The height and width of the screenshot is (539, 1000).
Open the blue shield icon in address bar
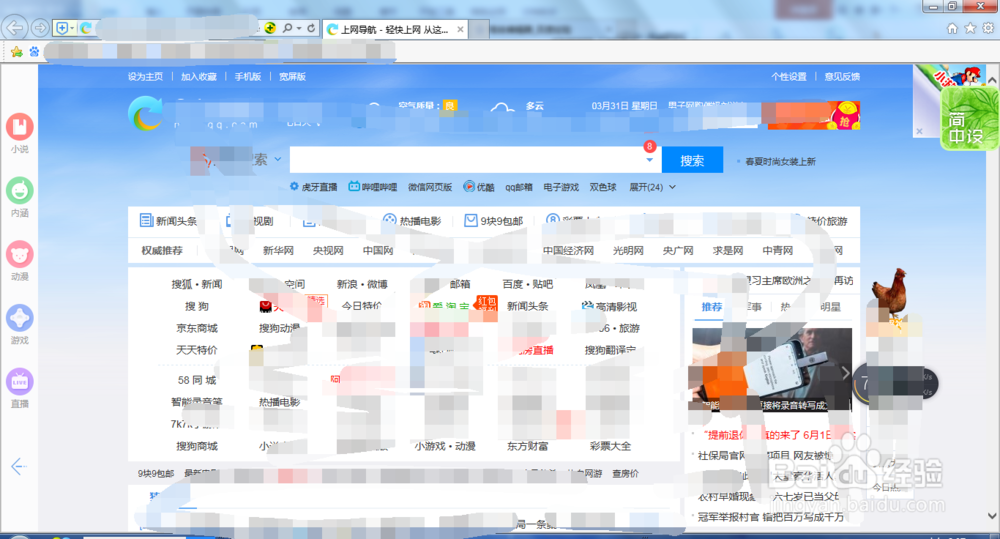[x=62, y=28]
